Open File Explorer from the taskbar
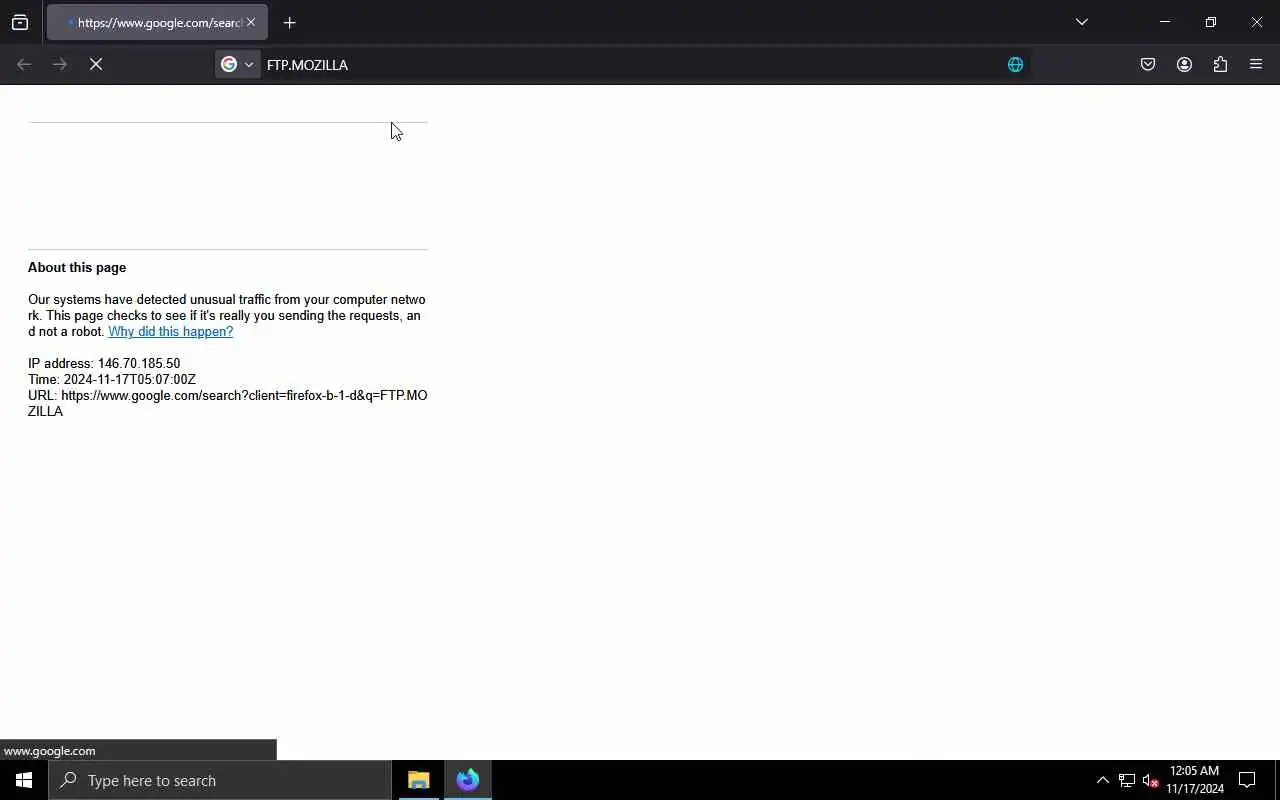Viewport: 1280px width, 800px height. click(418, 780)
